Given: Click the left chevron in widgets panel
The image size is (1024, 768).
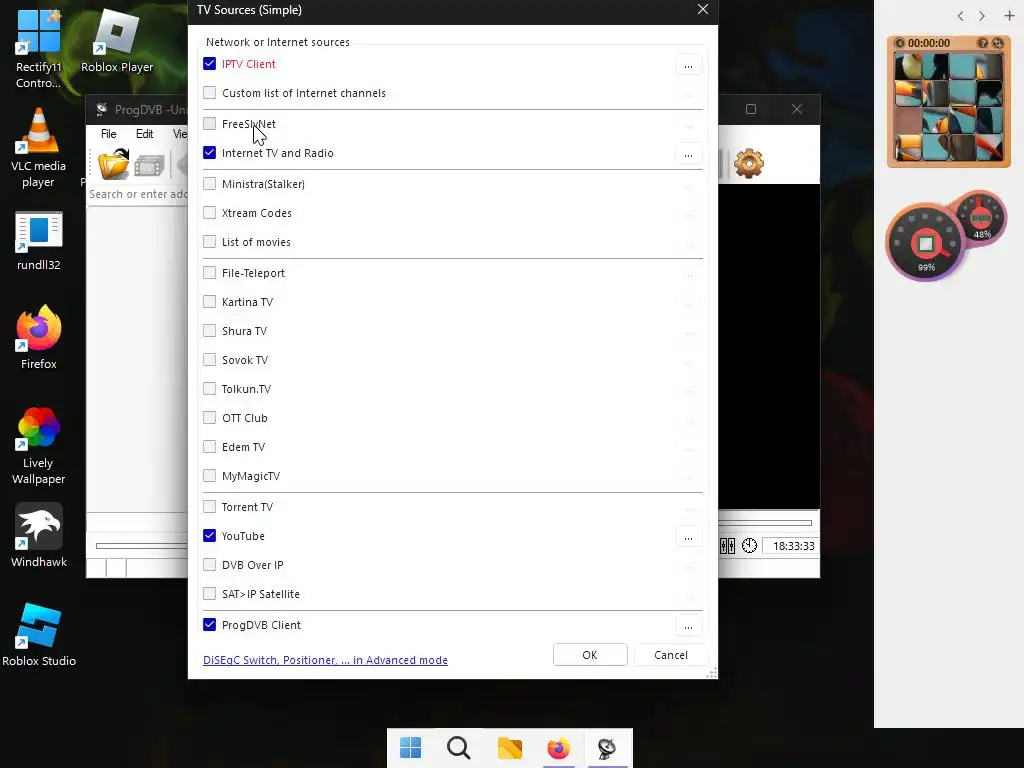Looking at the screenshot, I should click(960, 16).
